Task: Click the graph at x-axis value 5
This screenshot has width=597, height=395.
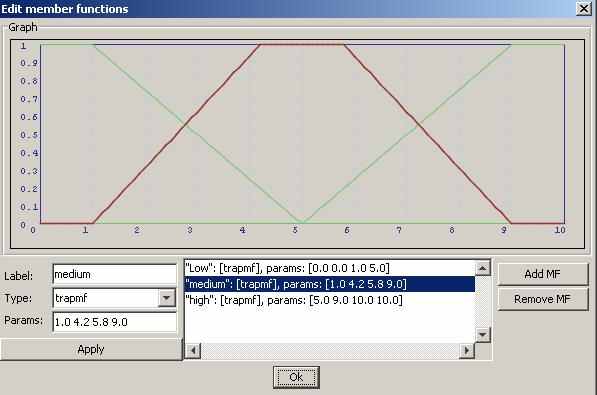Action: (295, 230)
